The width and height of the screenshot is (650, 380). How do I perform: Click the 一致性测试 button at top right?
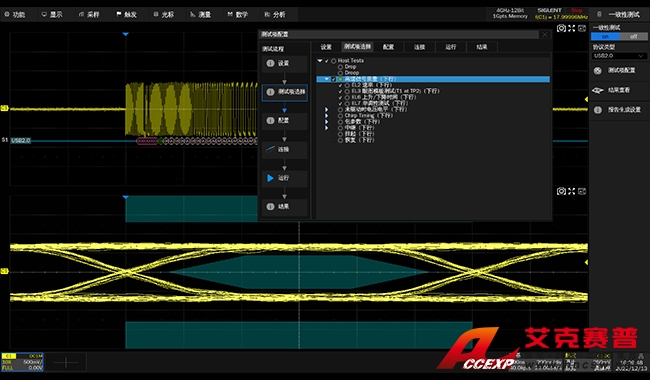point(619,15)
